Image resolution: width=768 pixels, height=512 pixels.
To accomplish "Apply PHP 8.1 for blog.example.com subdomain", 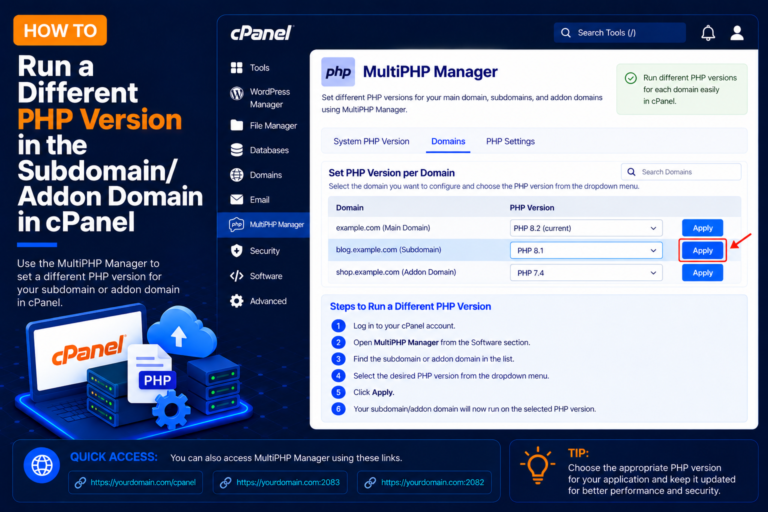I will click(702, 250).
